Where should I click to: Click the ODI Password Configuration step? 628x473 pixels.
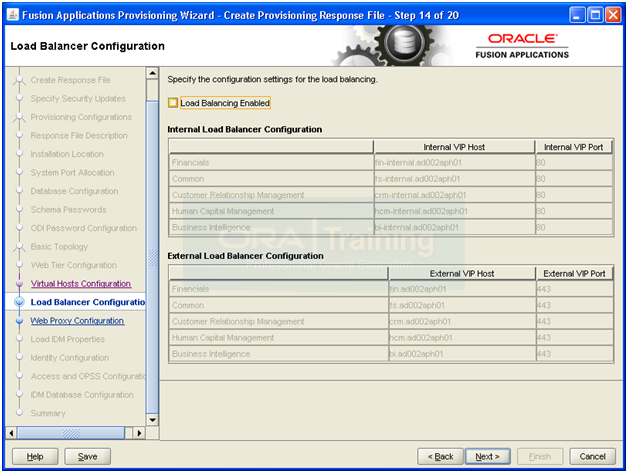pos(84,228)
